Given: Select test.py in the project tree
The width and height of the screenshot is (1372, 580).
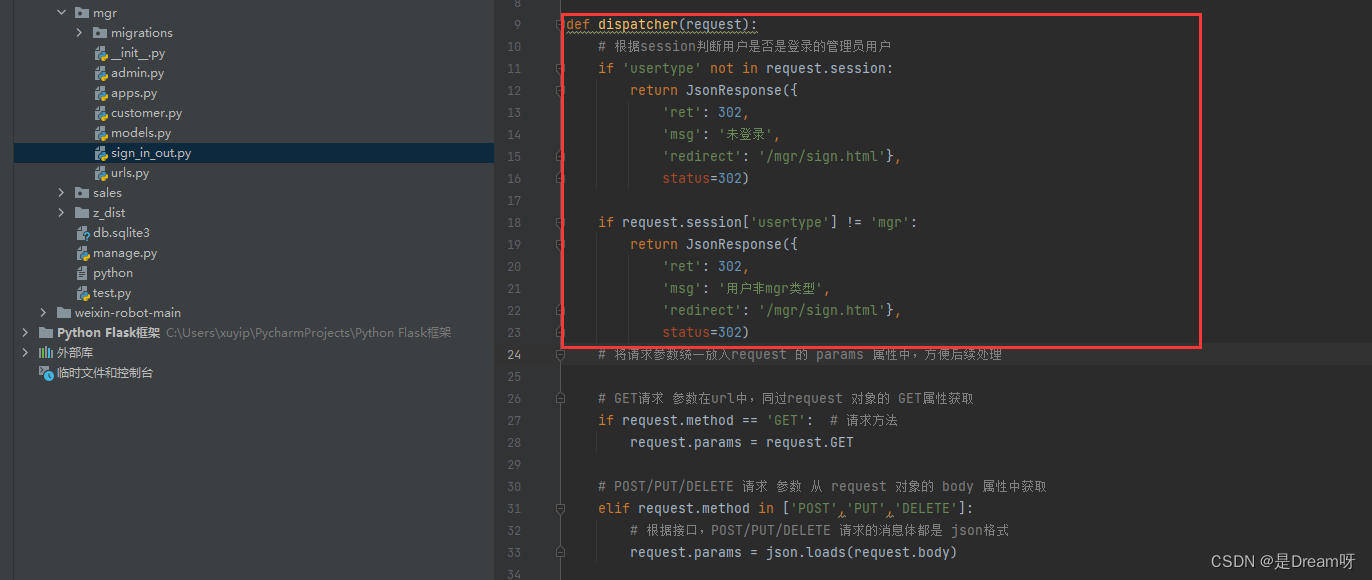Looking at the screenshot, I should click(112, 293).
